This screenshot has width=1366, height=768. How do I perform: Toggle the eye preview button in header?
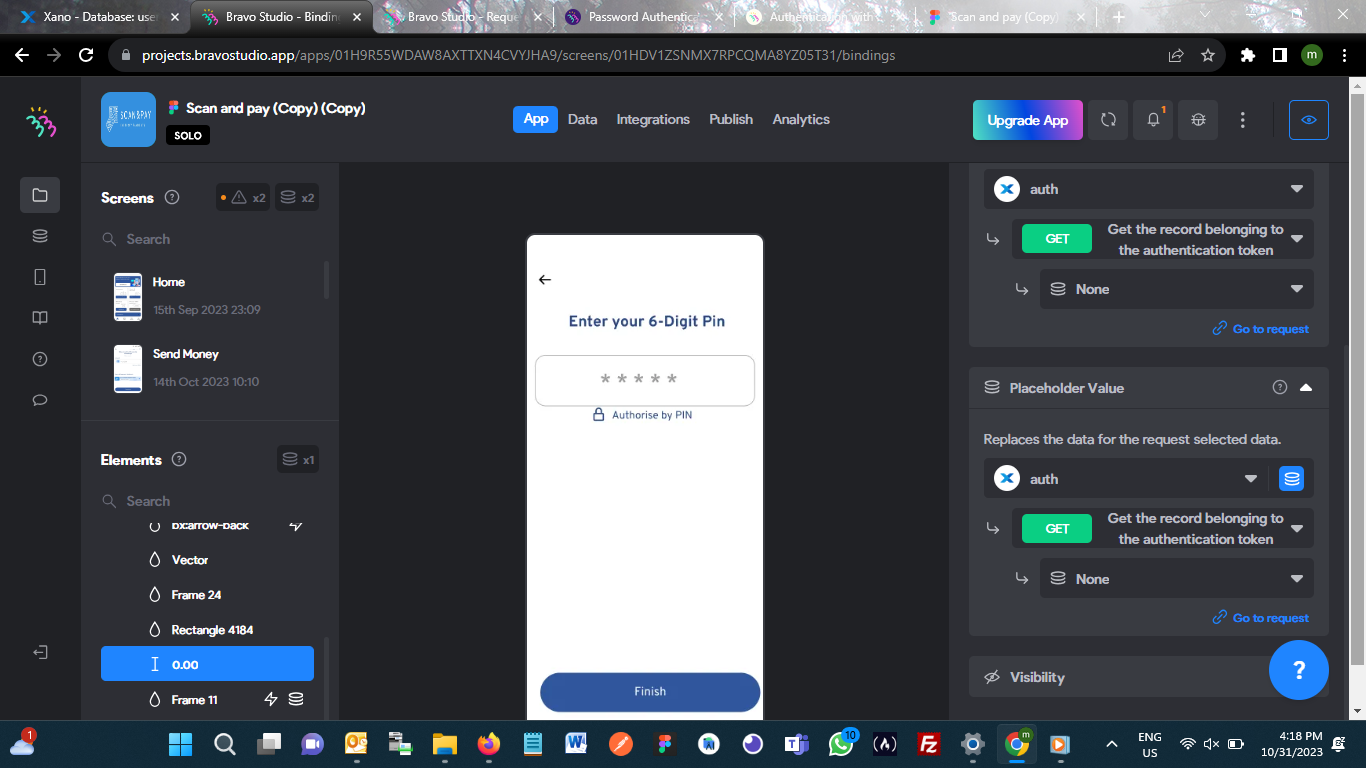(x=1309, y=120)
